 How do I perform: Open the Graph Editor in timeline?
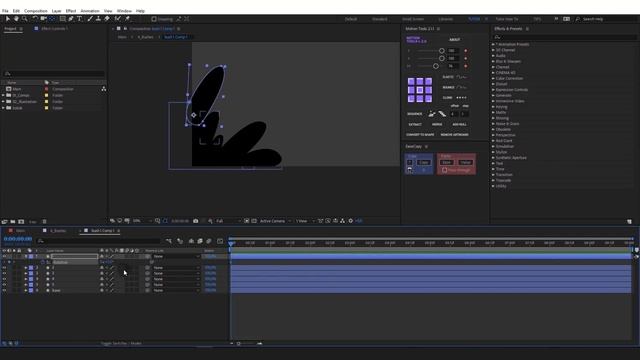tap(220, 241)
